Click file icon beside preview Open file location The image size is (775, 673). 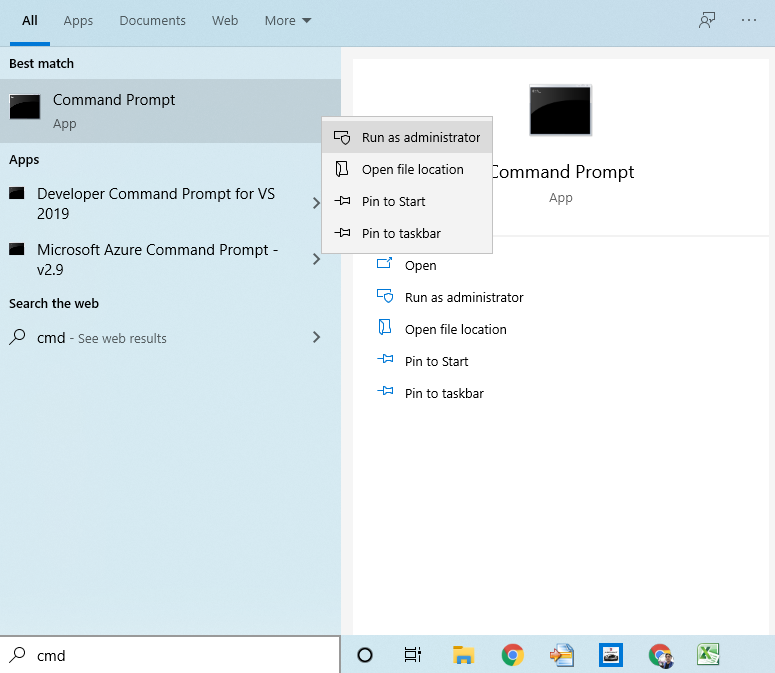(385, 328)
